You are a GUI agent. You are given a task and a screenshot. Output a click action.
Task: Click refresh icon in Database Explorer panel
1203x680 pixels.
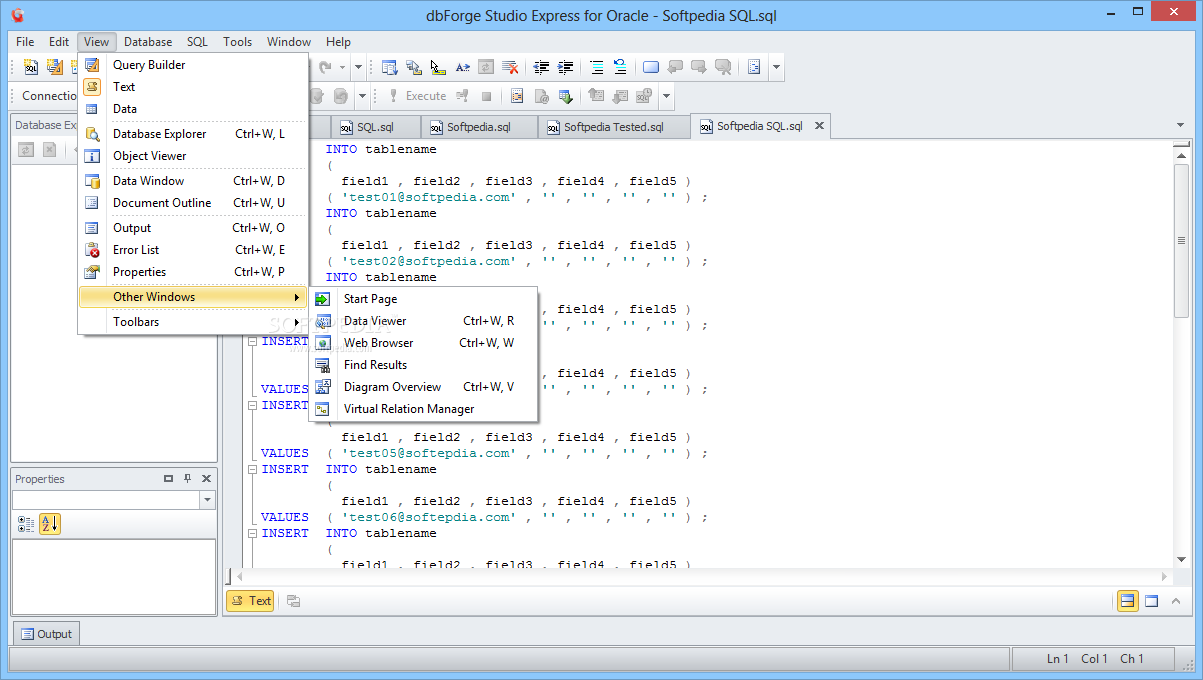(26, 150)
